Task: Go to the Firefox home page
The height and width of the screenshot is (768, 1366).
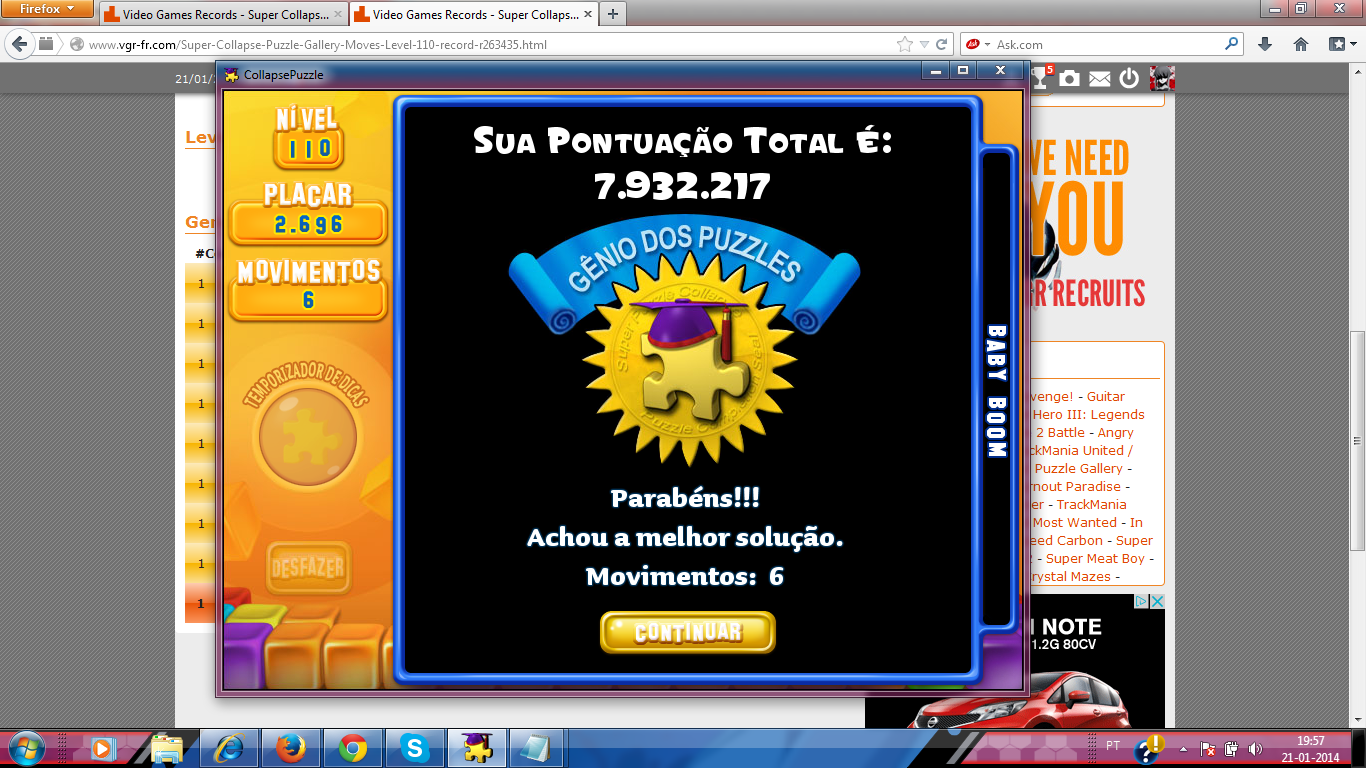Action: pyautogui.click(x=1301, y=45)
